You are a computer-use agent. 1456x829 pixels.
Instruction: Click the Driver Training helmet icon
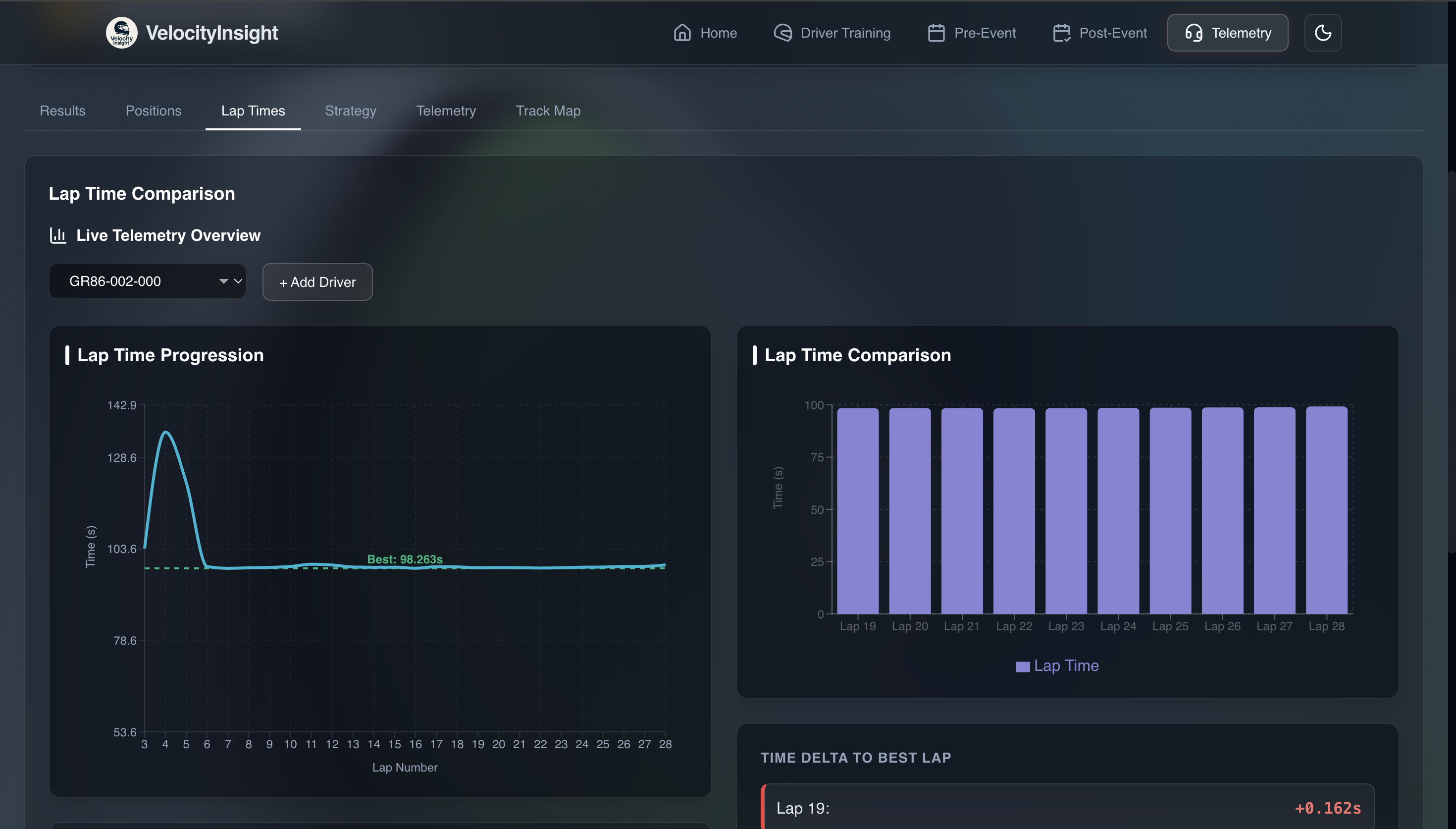(782, 32)
